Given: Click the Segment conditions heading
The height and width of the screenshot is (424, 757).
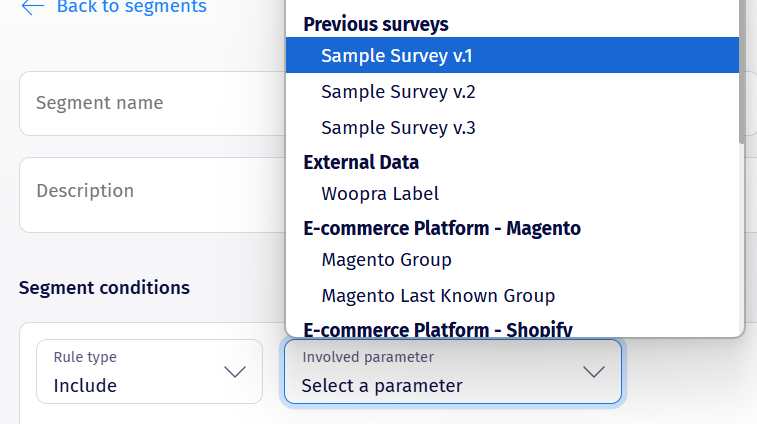Looking at the screenshot, I should click(x=104, y=288).
